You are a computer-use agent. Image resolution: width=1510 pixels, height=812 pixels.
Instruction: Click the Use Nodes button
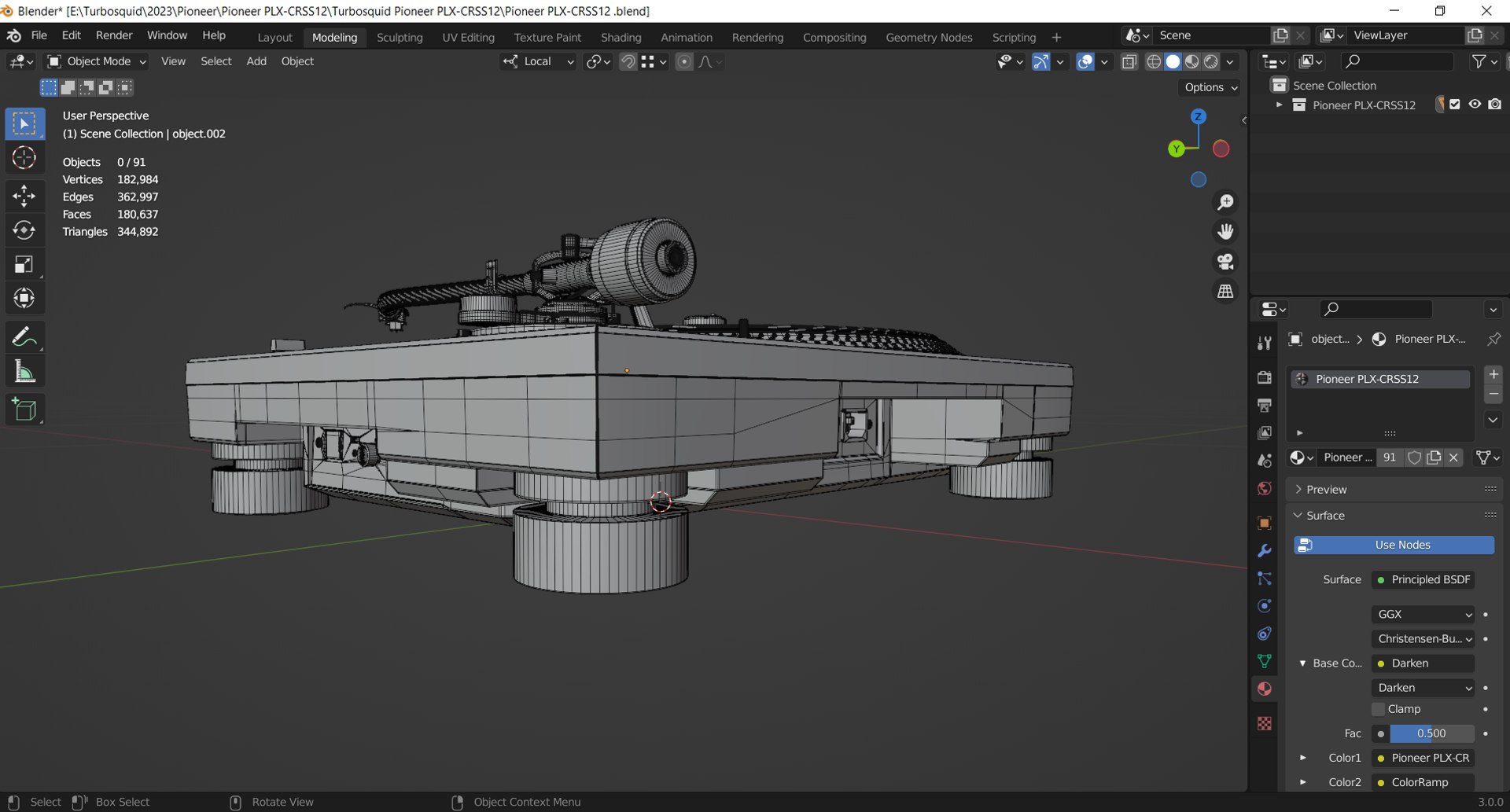point(1394,545)
